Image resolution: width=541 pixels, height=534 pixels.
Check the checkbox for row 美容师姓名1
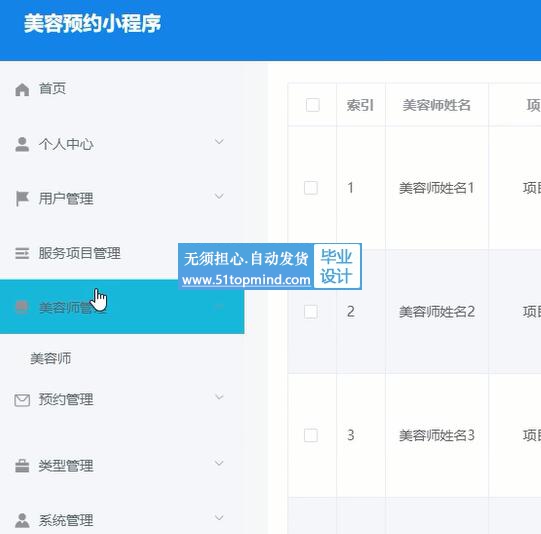311,188
